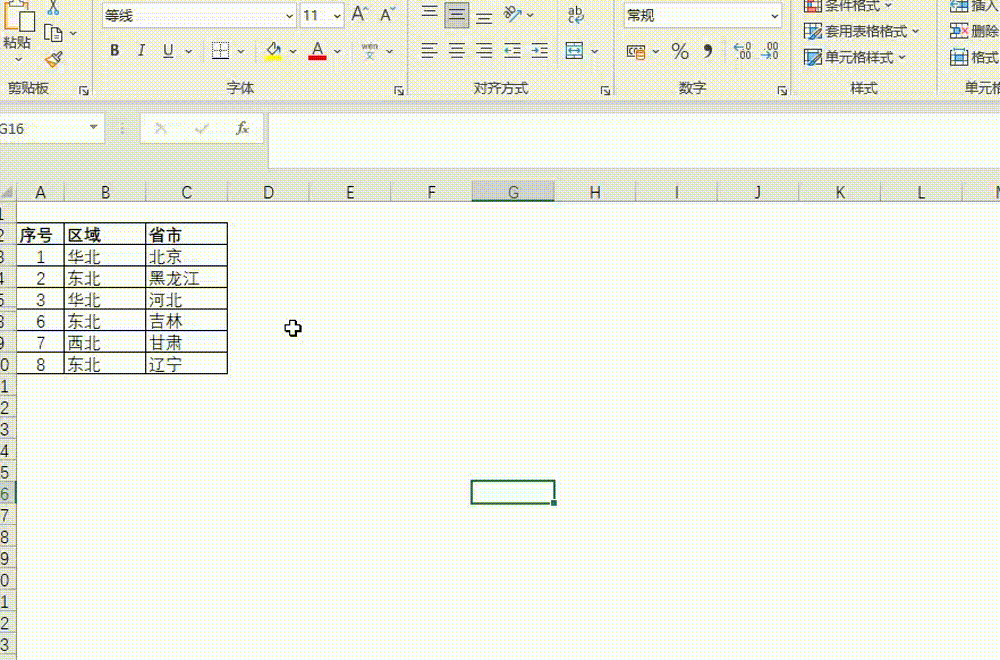Click the Copy icon
The image size is (1000, 660).
(53, 33)
